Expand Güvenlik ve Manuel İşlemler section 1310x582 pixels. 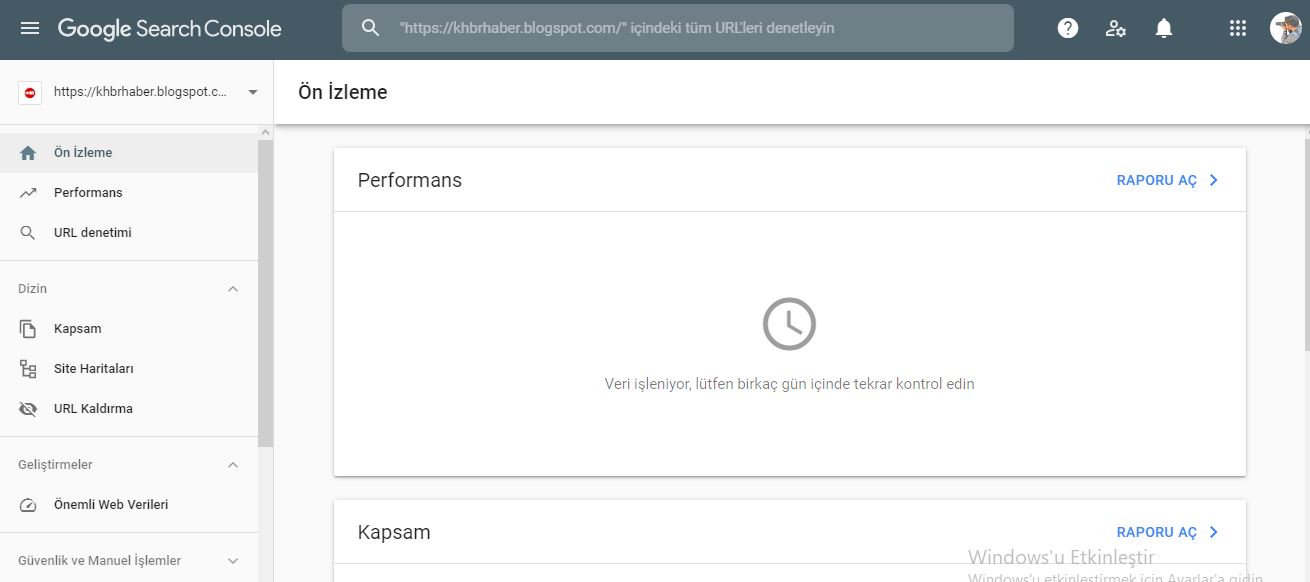[233, 561]
